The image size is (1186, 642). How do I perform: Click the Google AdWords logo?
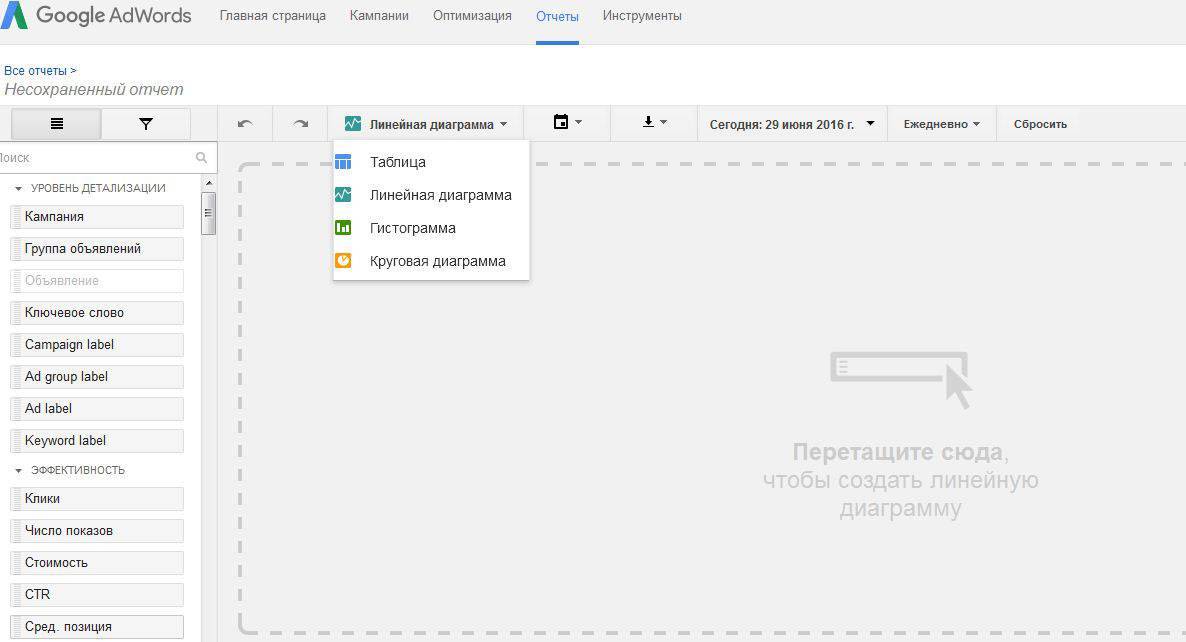click(x=97, y=16)
